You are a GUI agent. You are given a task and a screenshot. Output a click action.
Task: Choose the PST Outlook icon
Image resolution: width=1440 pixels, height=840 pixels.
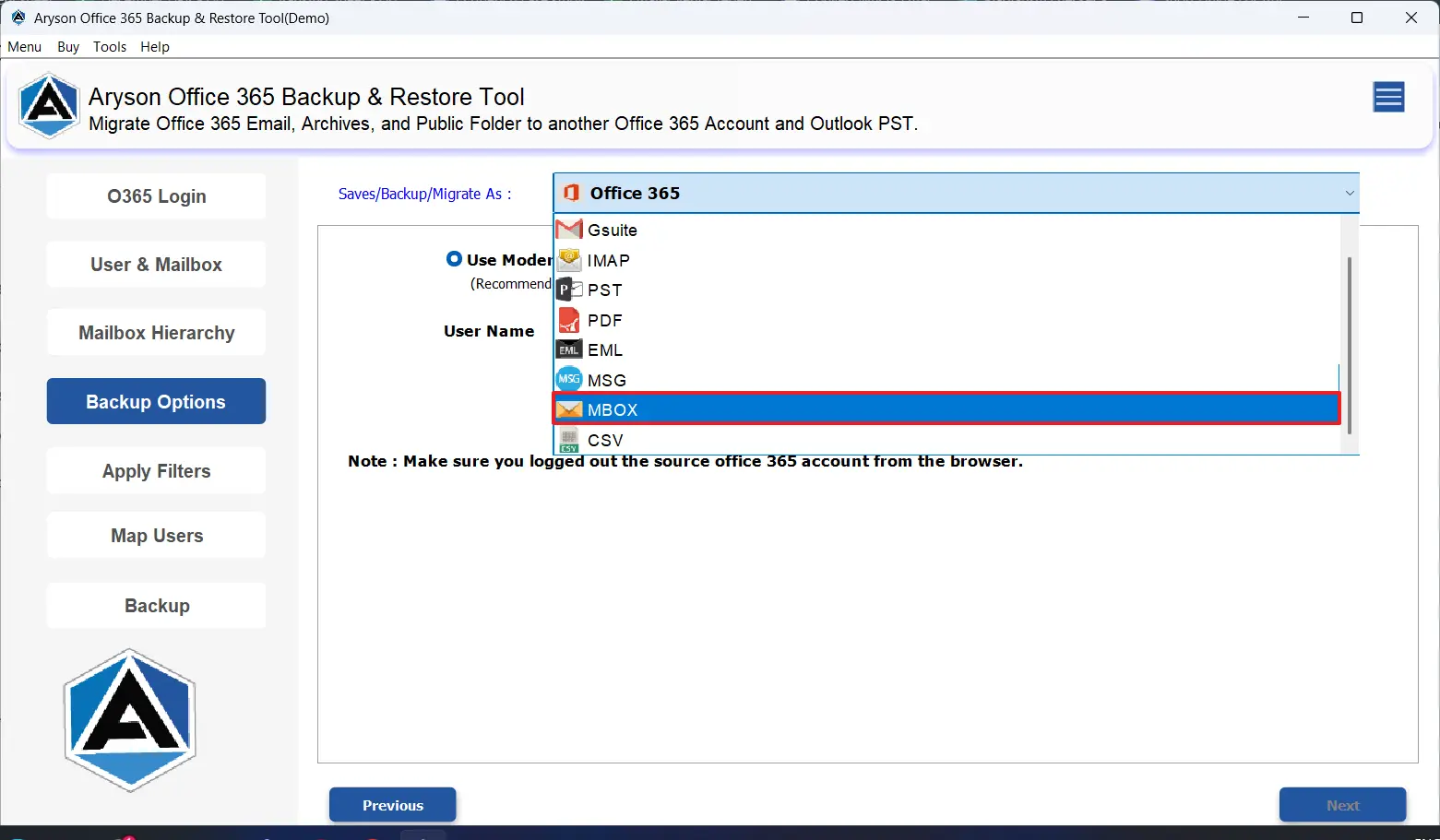[x=569, y=290]
